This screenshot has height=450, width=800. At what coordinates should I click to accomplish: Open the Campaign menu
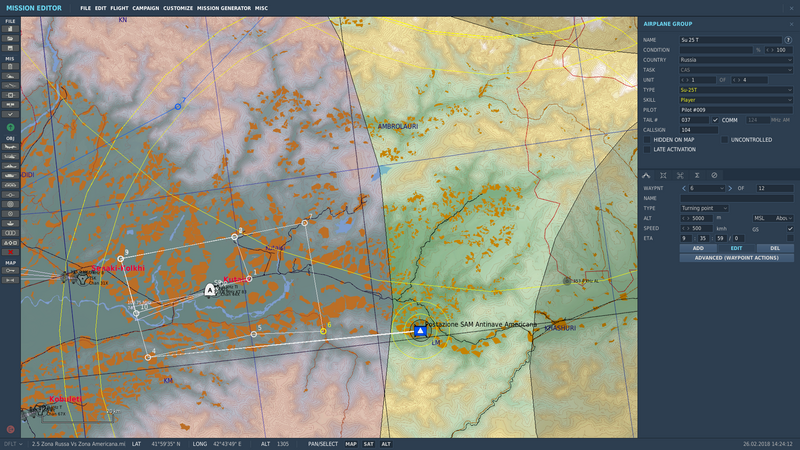(x=145, y=8)
